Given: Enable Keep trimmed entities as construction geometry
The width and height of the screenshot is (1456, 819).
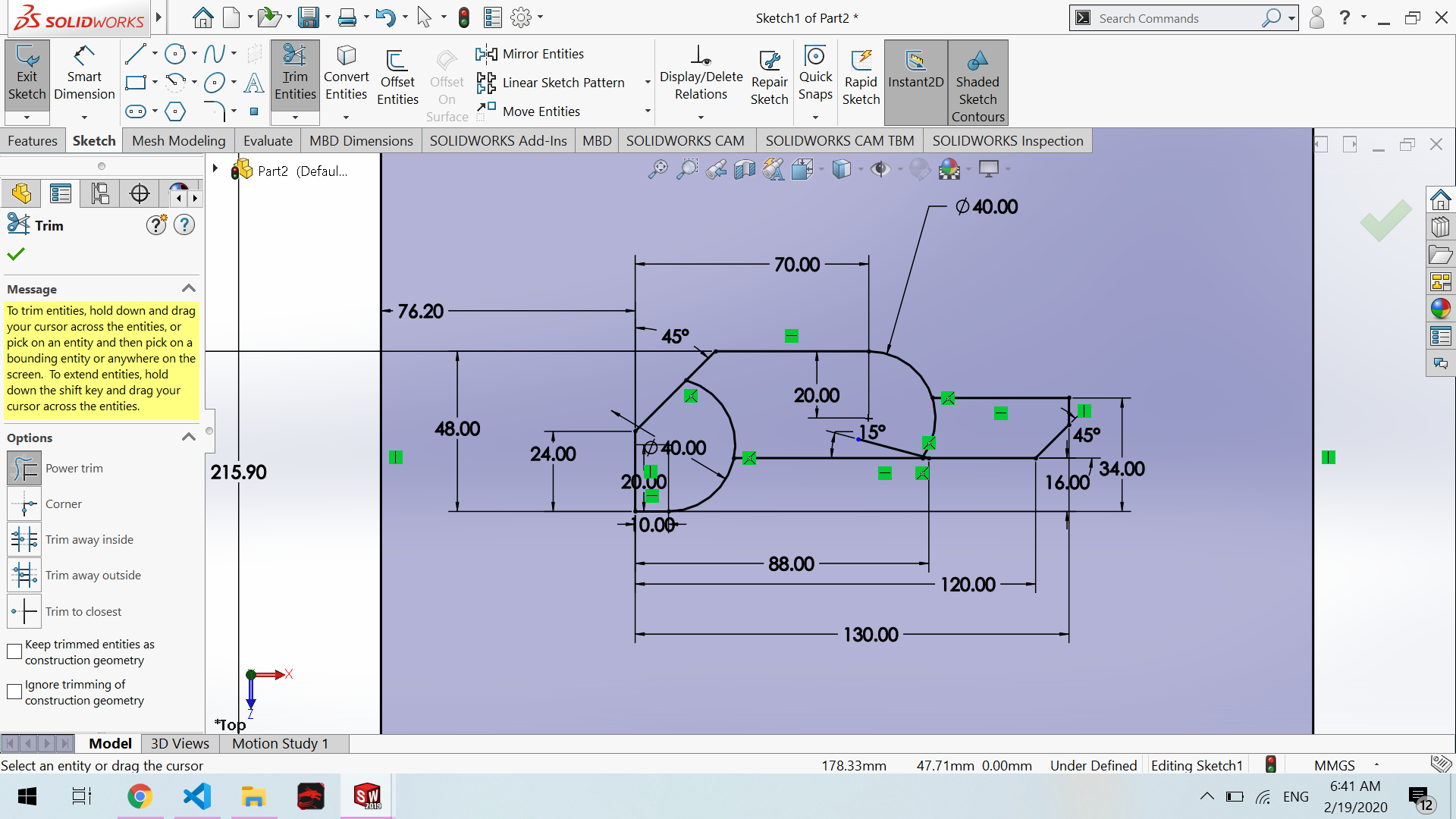Looking at the screenshot, I should coord(14,652).
